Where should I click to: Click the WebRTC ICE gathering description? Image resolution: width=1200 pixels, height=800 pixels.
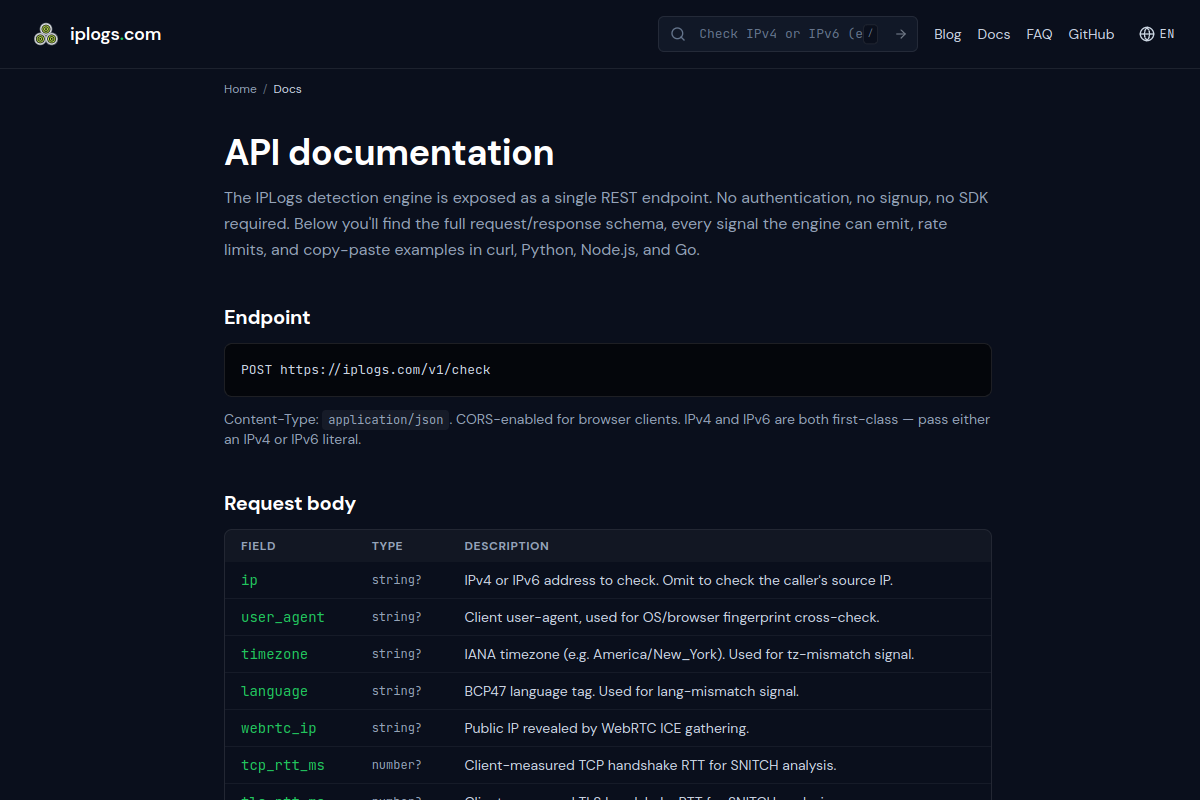point(607,728)
